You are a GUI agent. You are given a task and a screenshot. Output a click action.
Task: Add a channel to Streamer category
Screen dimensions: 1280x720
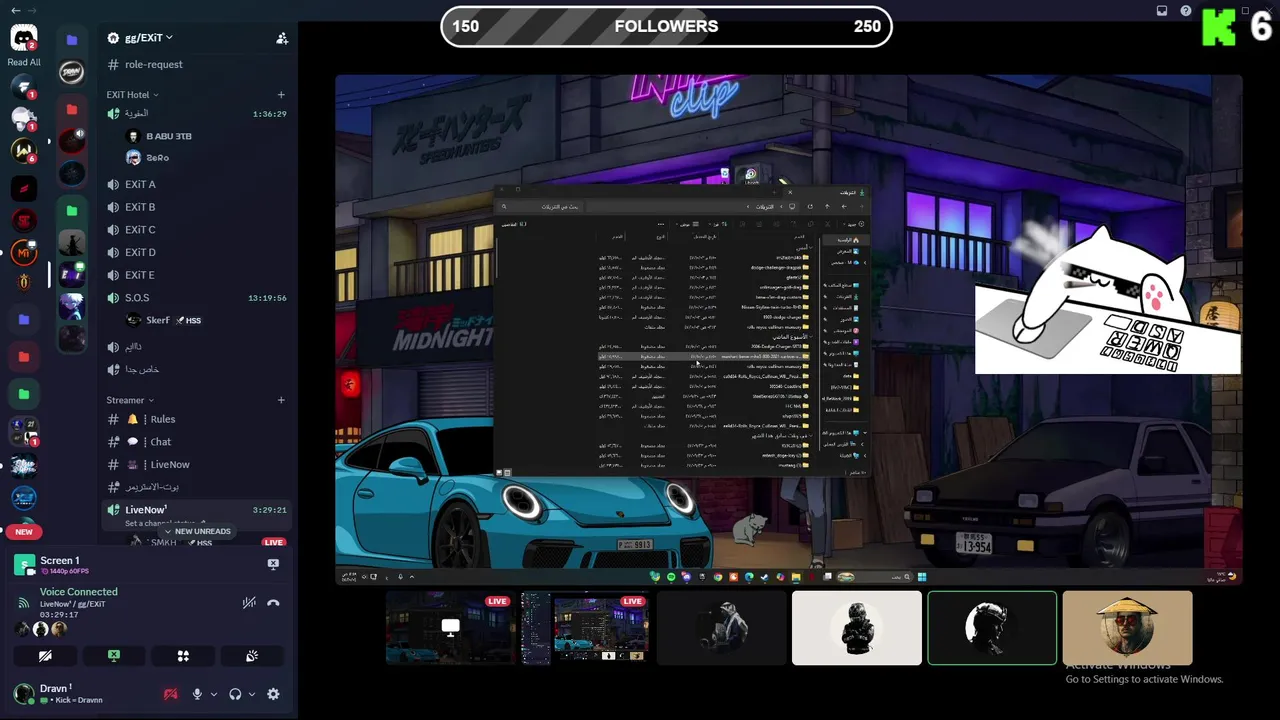281,400
